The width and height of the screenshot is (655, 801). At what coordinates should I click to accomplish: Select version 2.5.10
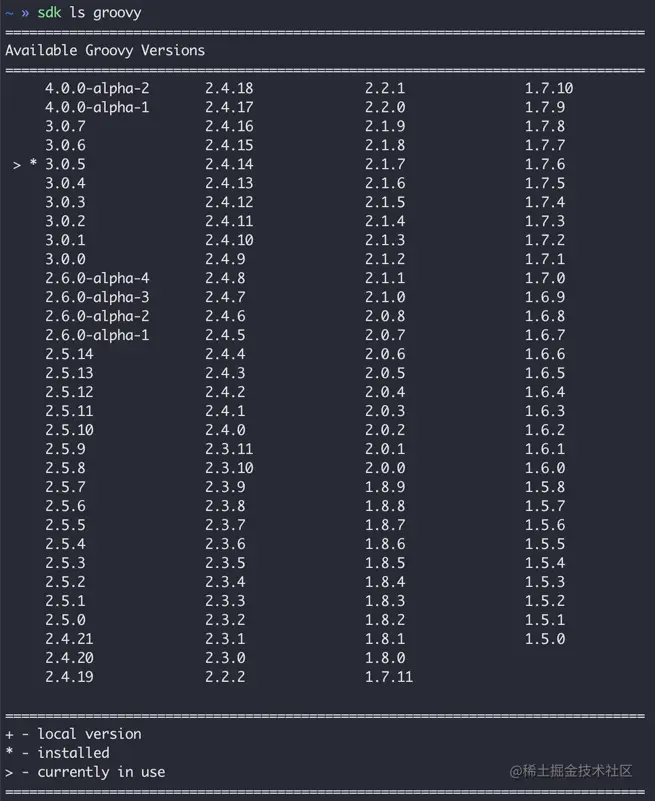point(69,430)
